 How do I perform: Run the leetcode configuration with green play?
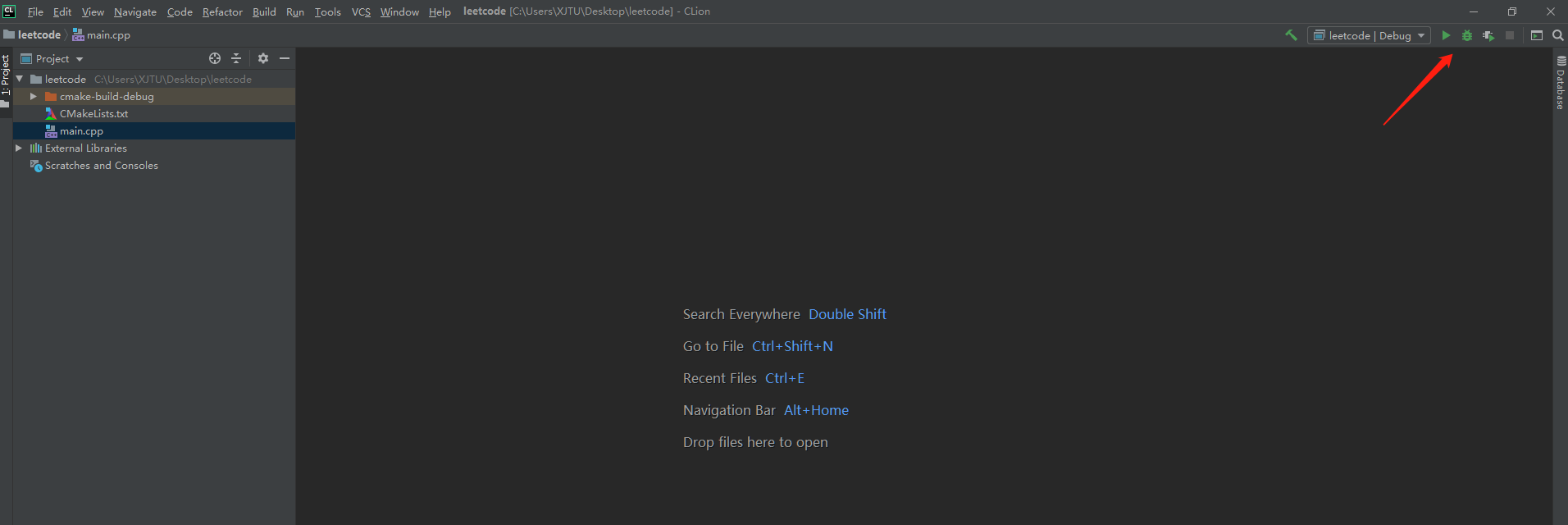click(1446, 35)
